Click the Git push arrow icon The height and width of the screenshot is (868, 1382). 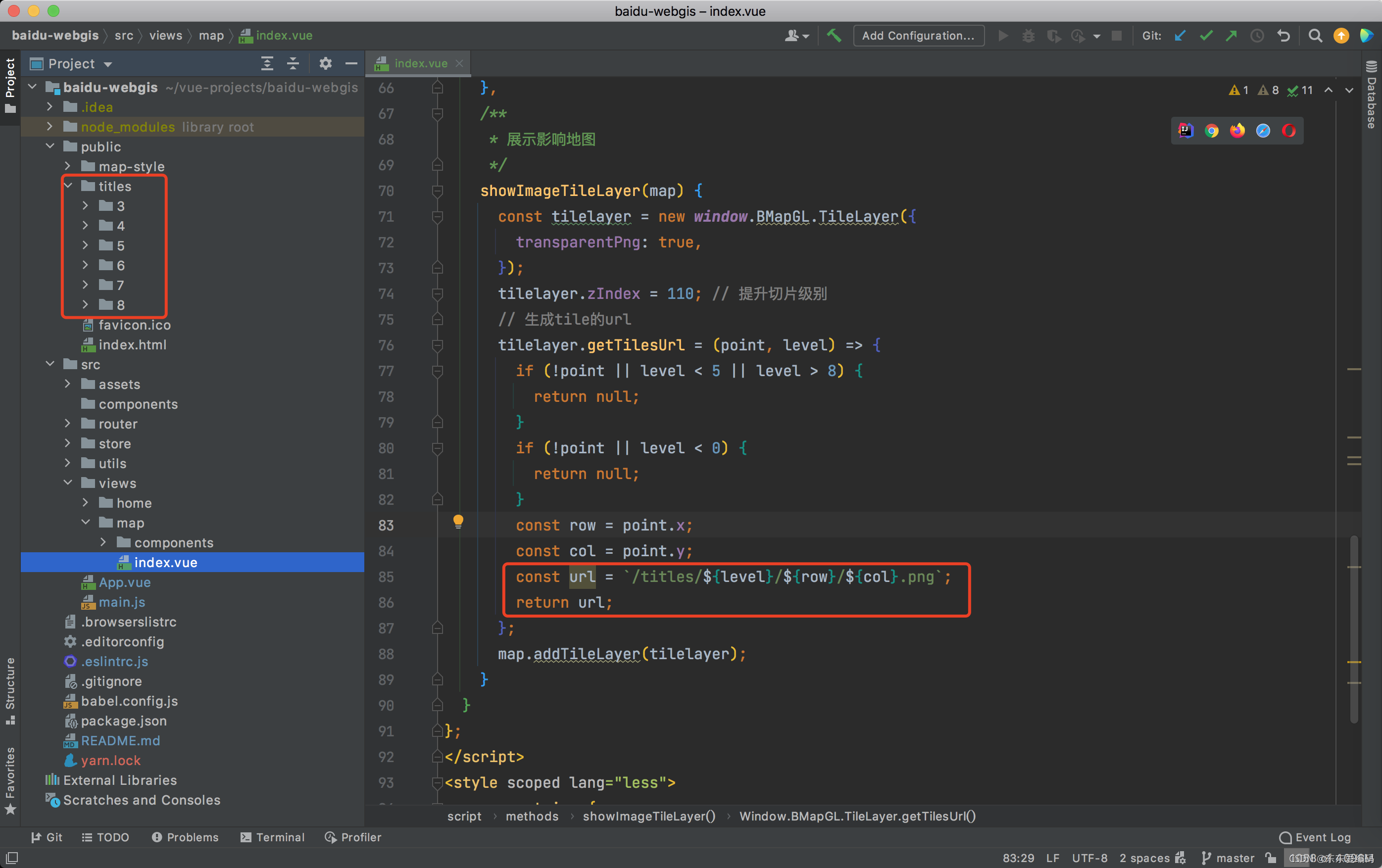[1231, 36]
